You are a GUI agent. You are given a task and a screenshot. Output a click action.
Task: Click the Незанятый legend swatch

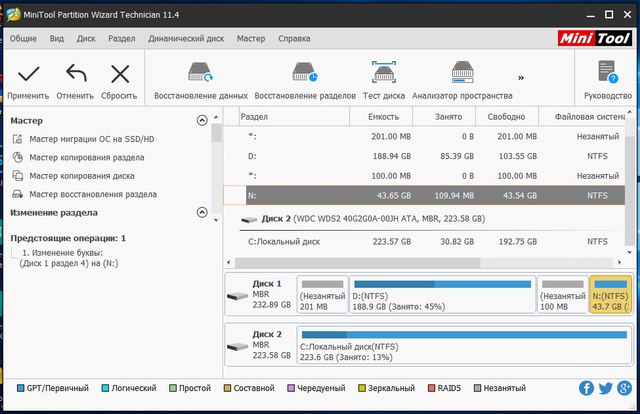tap(477, 388)
